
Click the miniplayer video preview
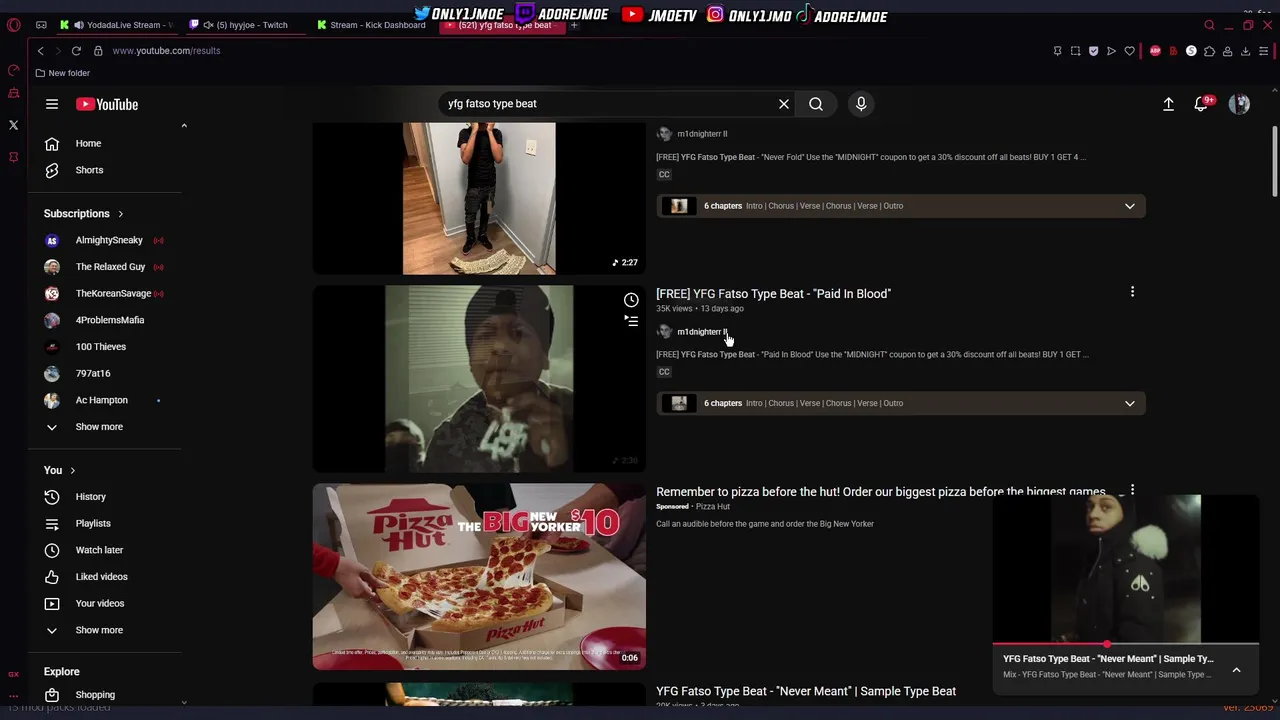tap(1126, 569)
